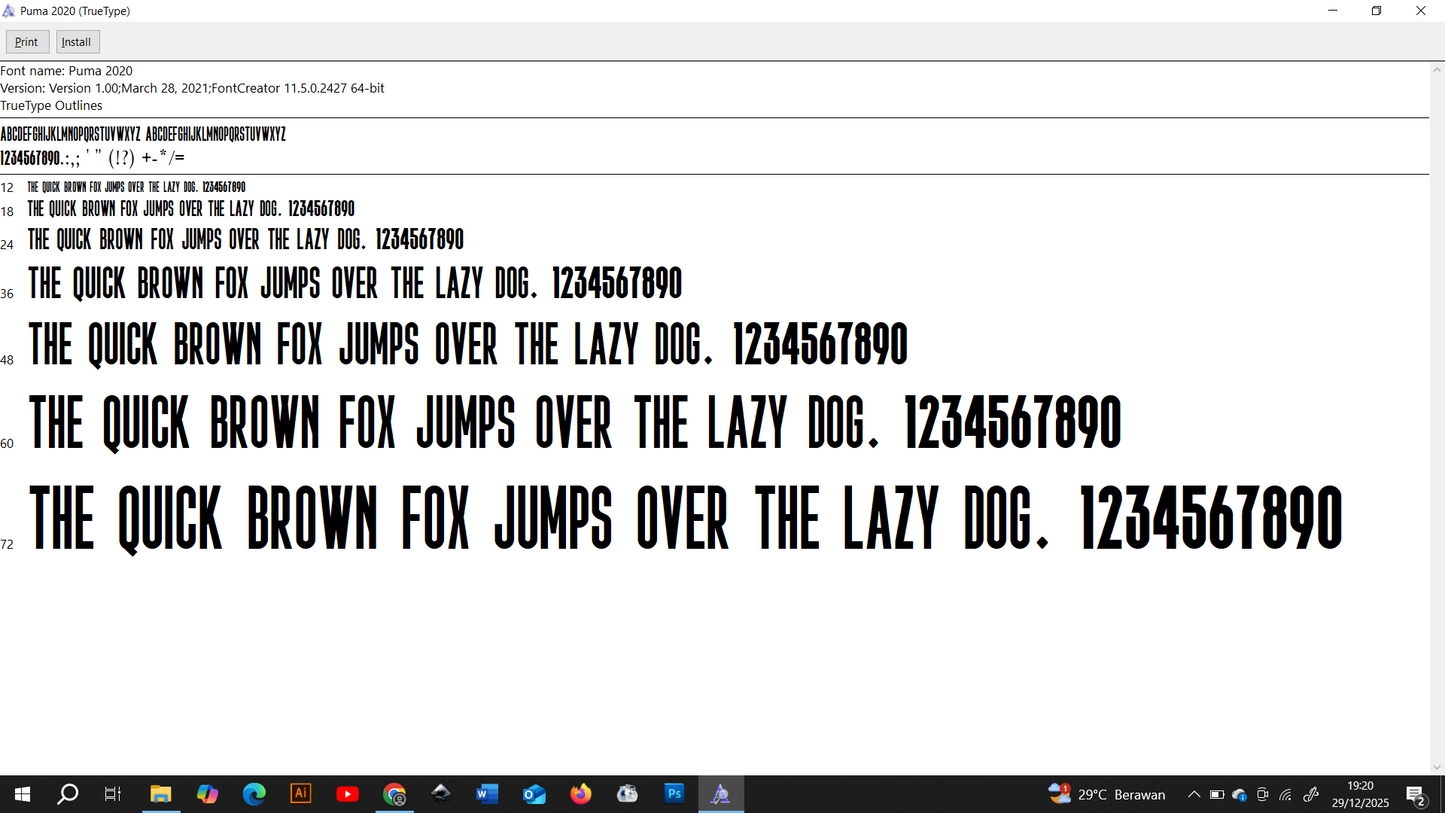Open the font viewer window title icon
The height and width of the screenshot is (813, 1445).
9,11
